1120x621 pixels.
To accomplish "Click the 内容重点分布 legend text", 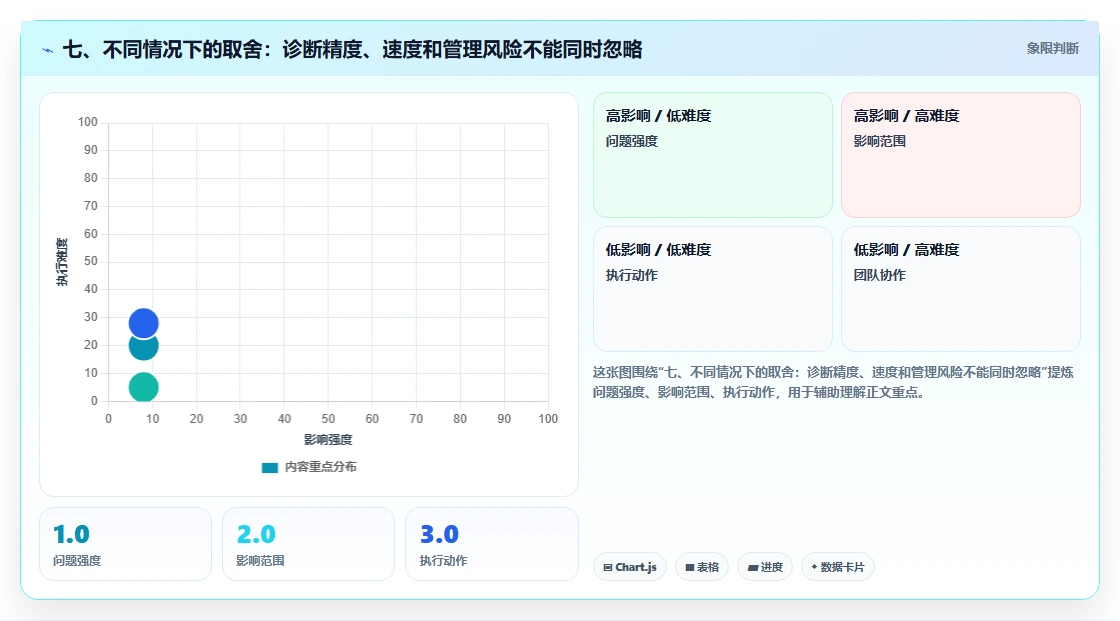I will coord(321,467).
